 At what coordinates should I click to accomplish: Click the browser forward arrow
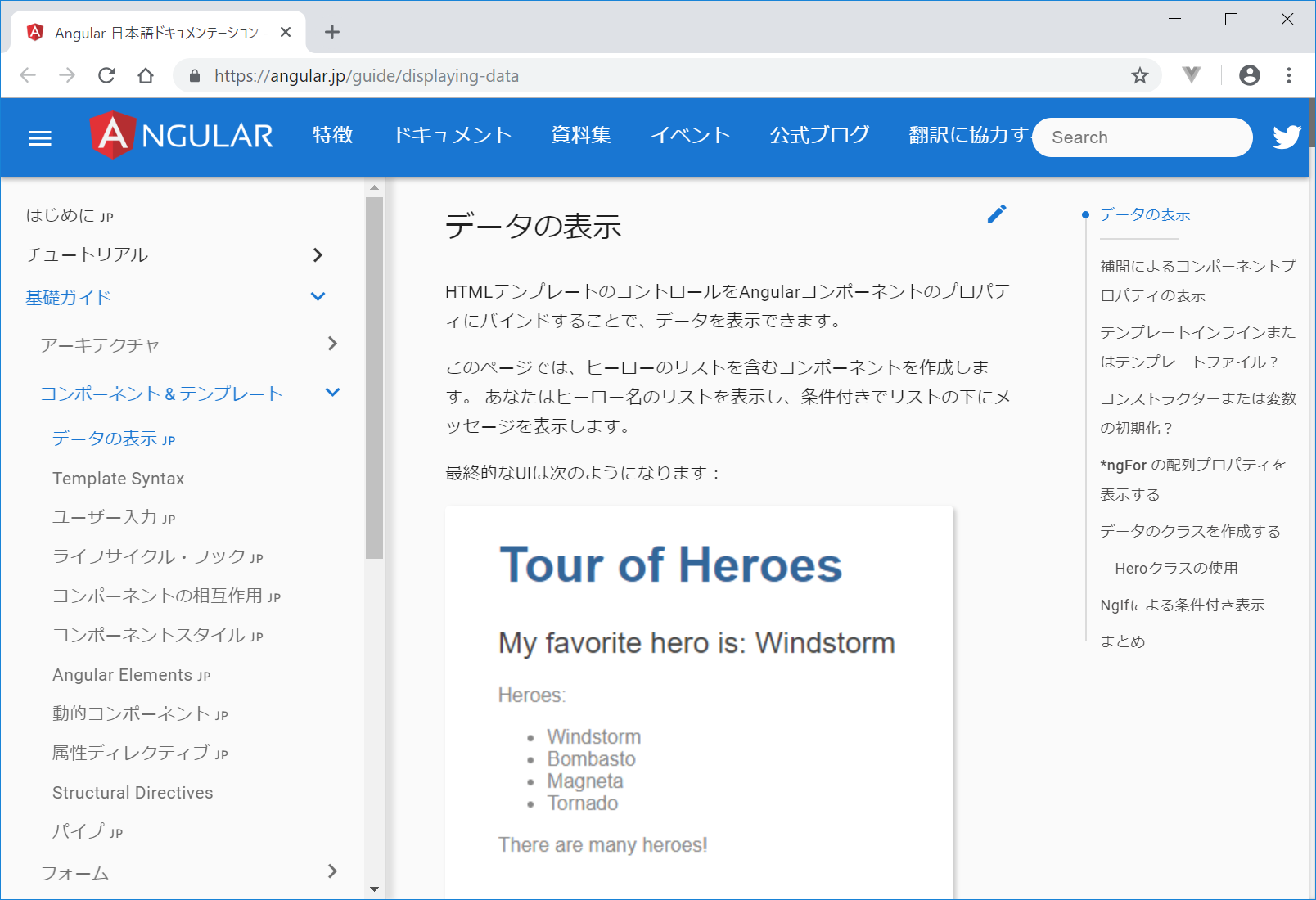click(x=67, y=75)
